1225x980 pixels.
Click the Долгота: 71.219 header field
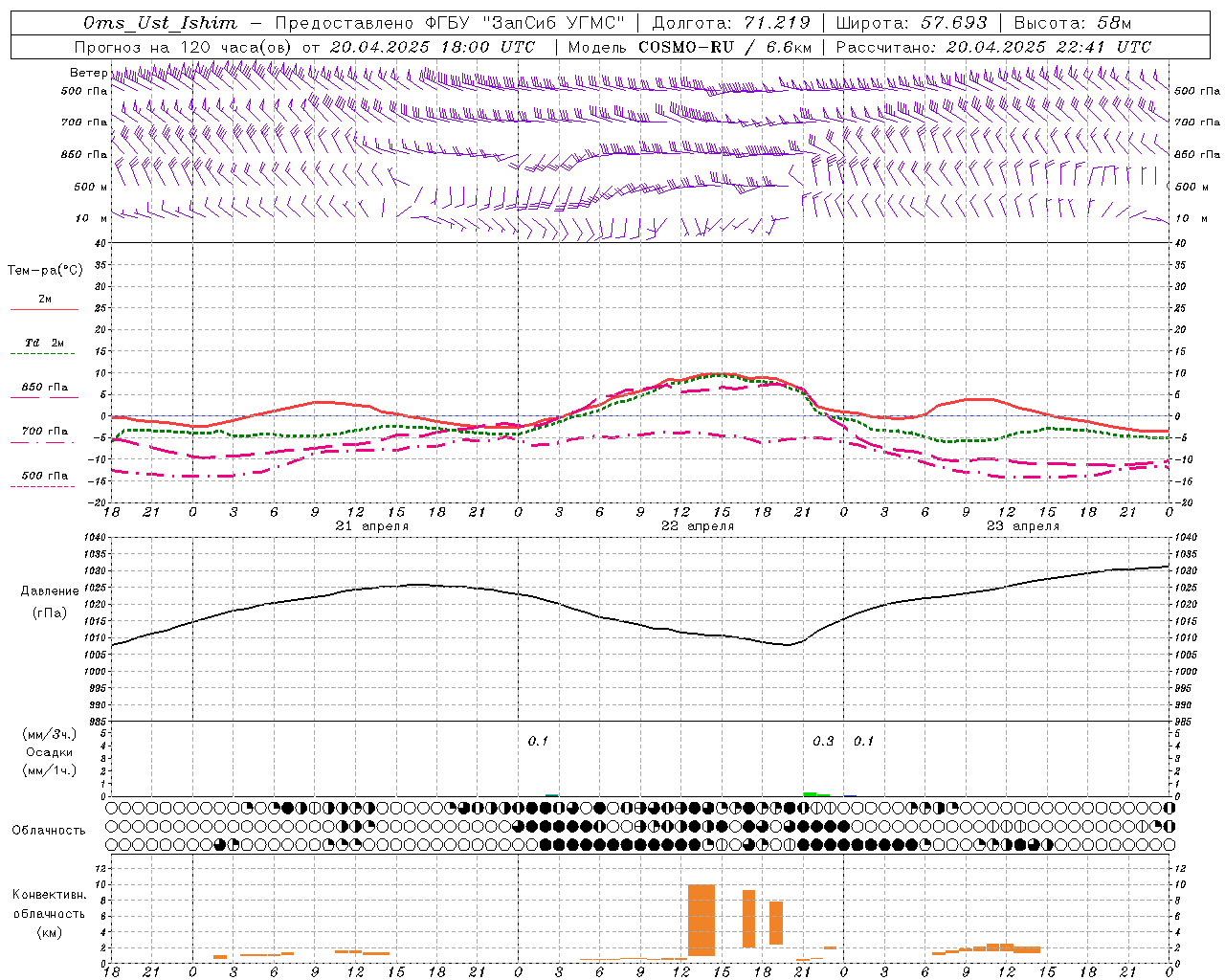pos(731,23)
